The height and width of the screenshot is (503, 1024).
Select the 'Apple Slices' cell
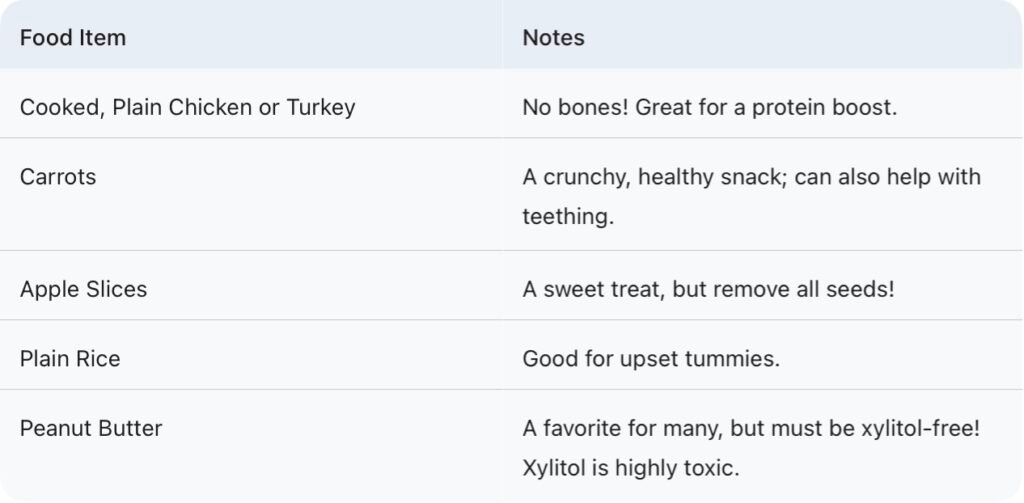point(83,289)
